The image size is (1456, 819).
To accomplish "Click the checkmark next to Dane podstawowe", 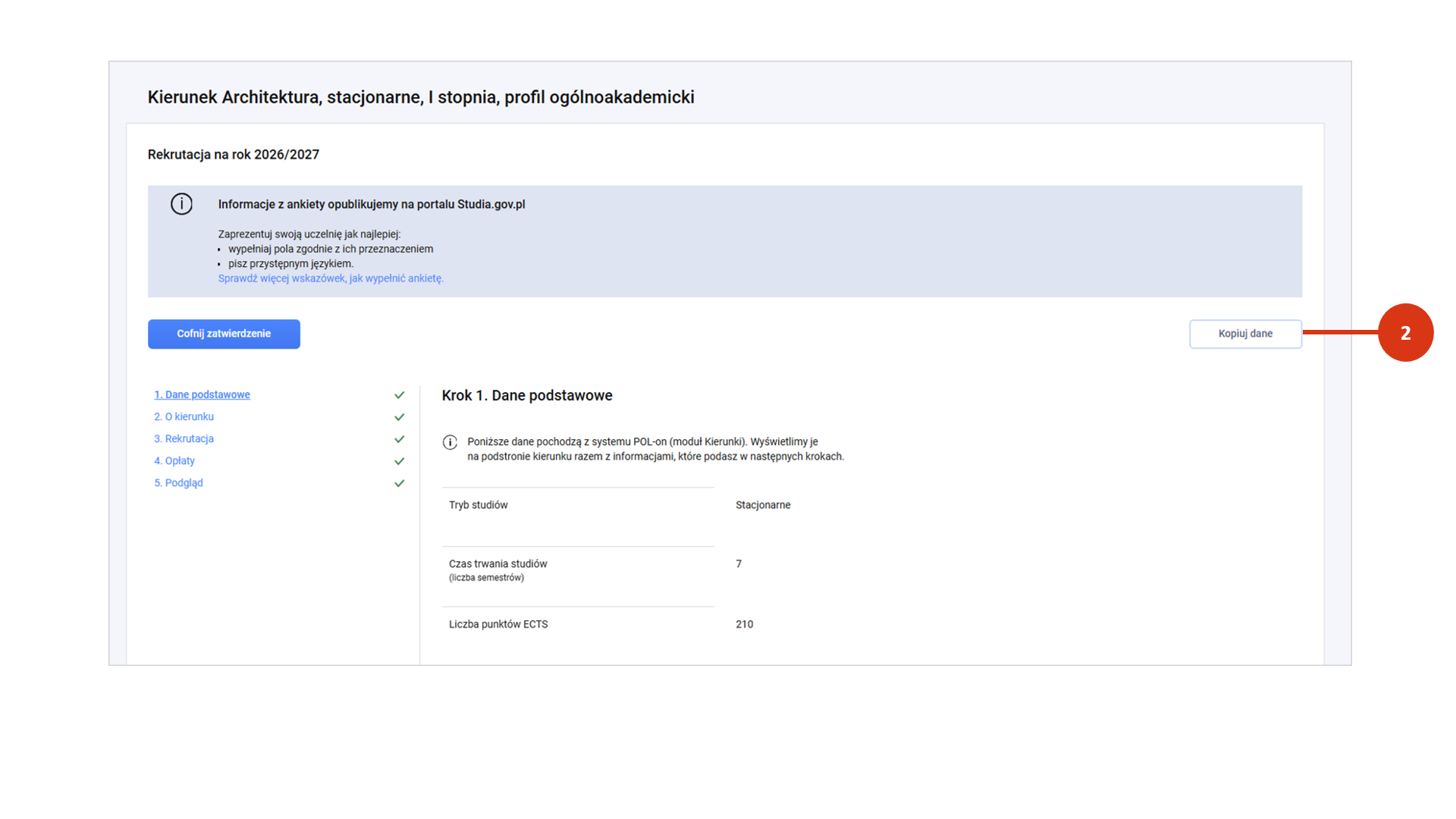I will pyautogui.click(x=400, y=395).
